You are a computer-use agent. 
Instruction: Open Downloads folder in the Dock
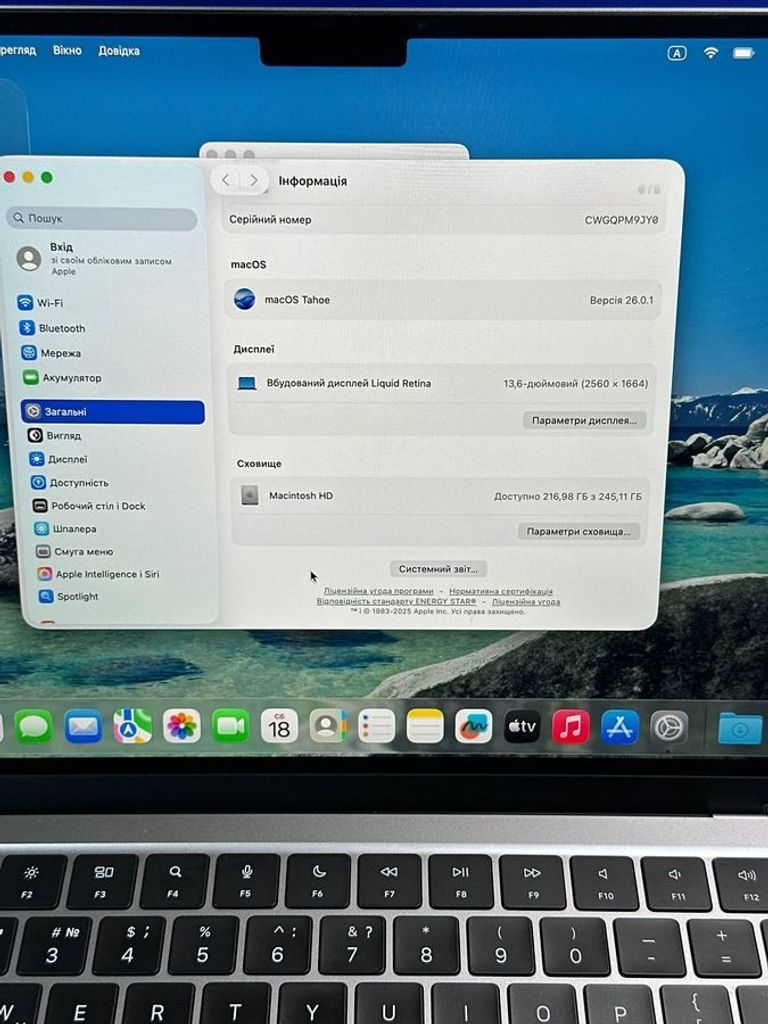coord(741,729)
